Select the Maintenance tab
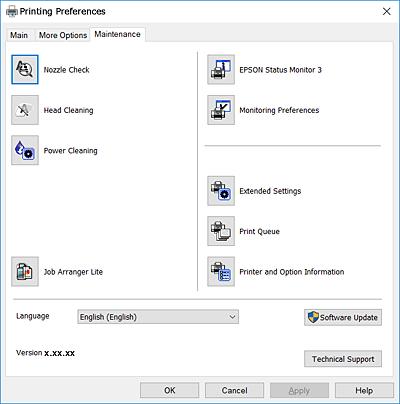The image size is (400, 404). pos(117,34)
